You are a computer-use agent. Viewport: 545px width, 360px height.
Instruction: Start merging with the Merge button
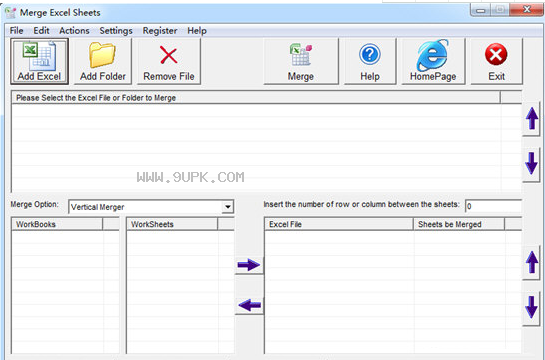[x=301, y=61]
